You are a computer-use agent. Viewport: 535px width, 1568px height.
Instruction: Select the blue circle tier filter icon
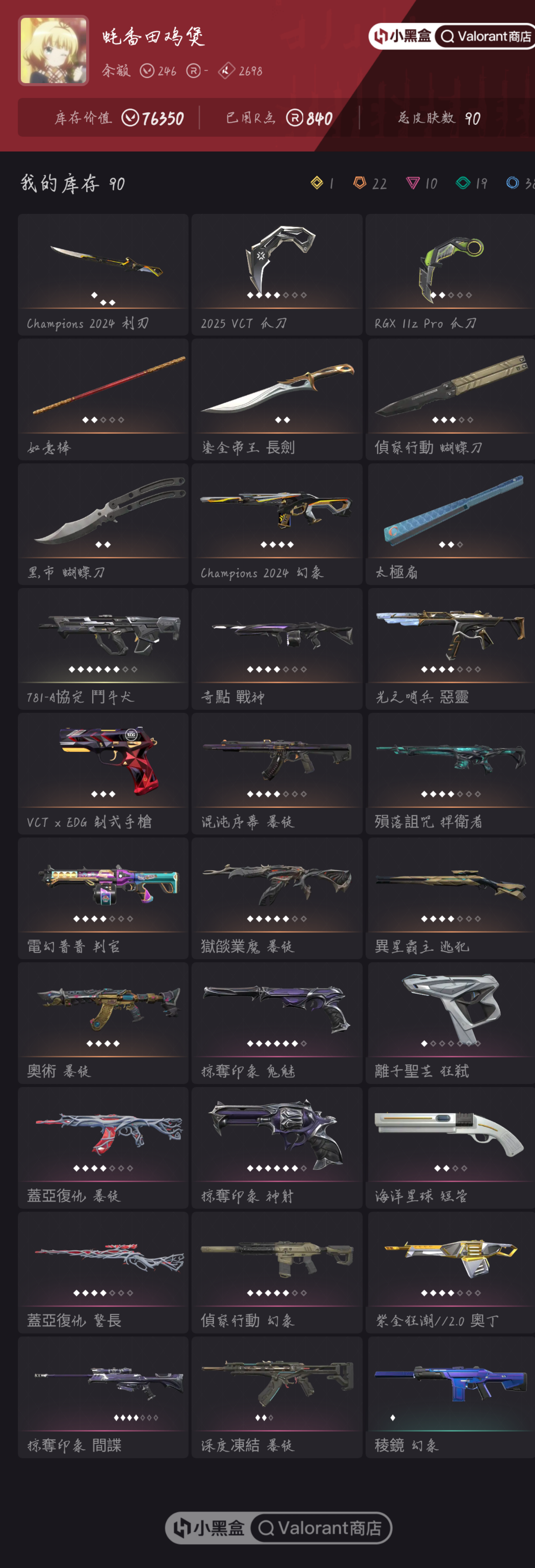[512, 183]
